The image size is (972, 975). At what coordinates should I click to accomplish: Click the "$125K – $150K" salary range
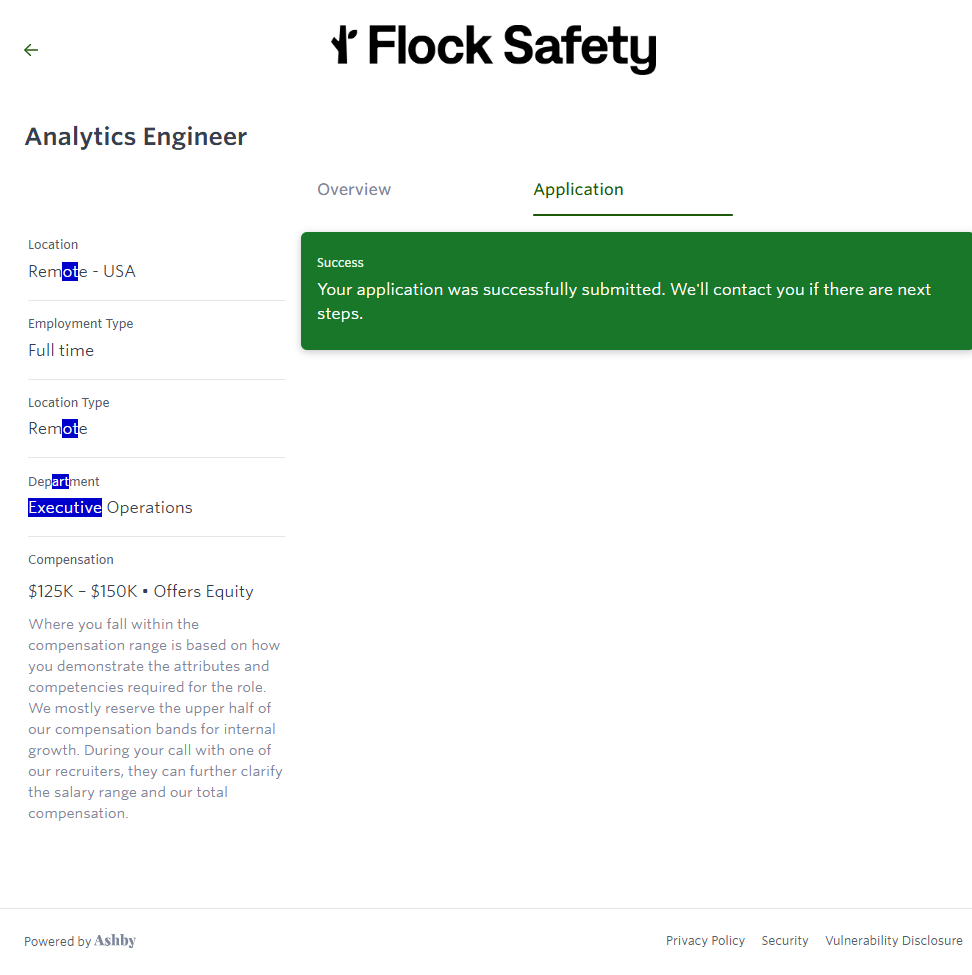83,591
